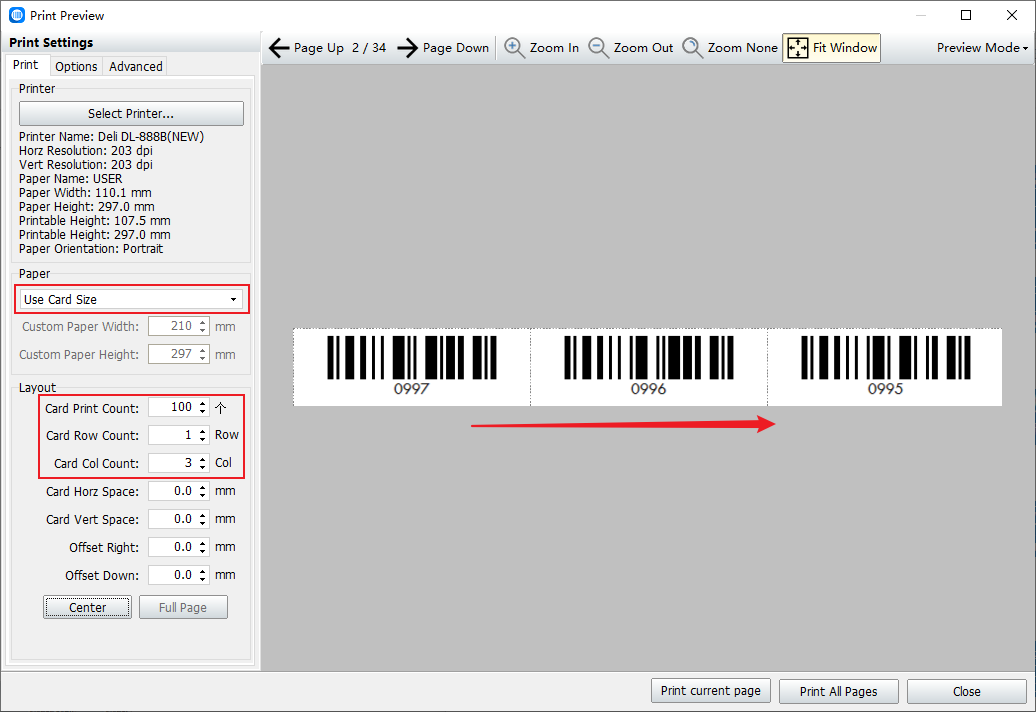Decrease Card Vert Space with down arrow
Viewport: 1036px width, 712px height.
tap(203, 524)
